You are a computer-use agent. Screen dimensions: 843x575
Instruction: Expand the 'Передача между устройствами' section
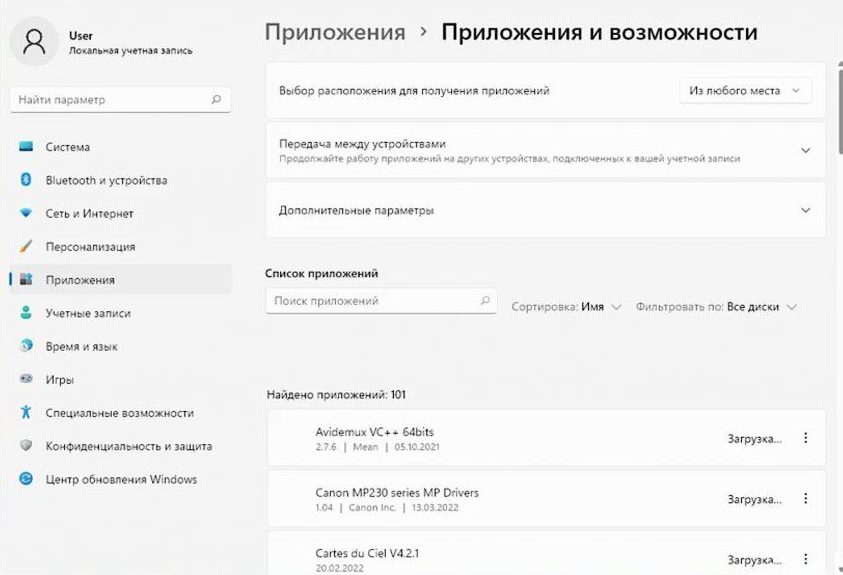pos(805,150)
